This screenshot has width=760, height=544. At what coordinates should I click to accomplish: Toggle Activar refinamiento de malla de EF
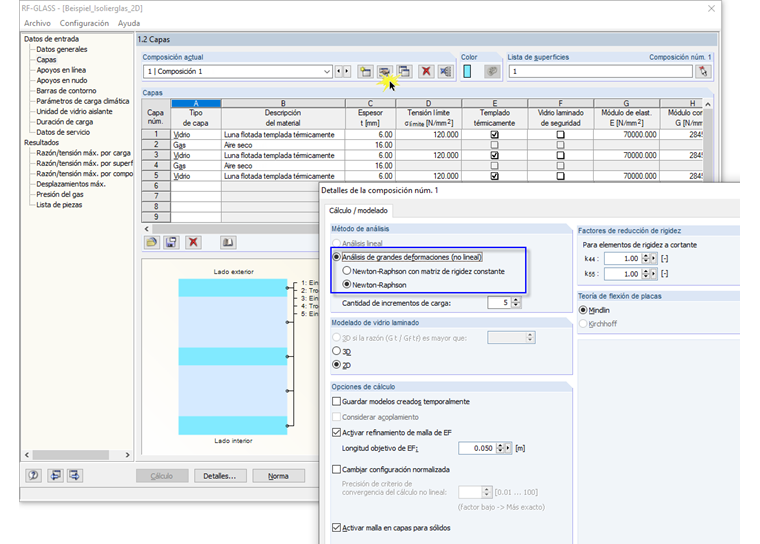click(x=336, y=432)
